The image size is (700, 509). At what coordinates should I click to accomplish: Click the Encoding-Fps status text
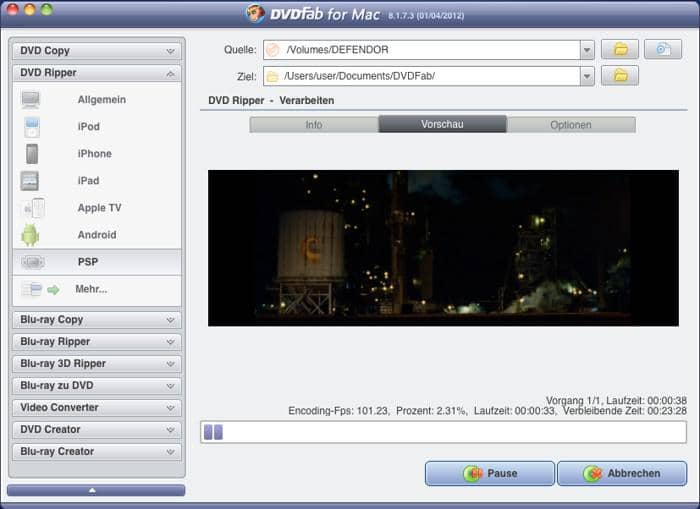(x=338, y=411)
